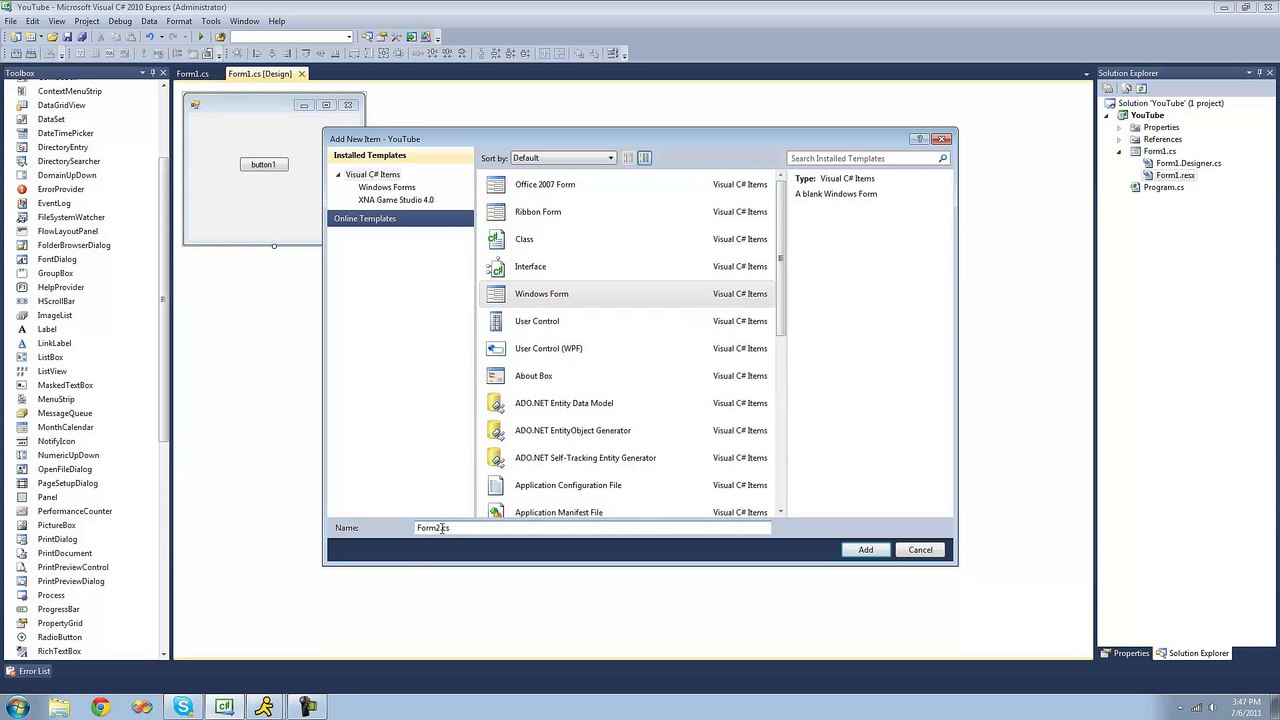Choose the ADO.NET Entity Data Model icon
Viewport: 1280px width, 720px height.
pyautogui.click(x=495, y=403)
